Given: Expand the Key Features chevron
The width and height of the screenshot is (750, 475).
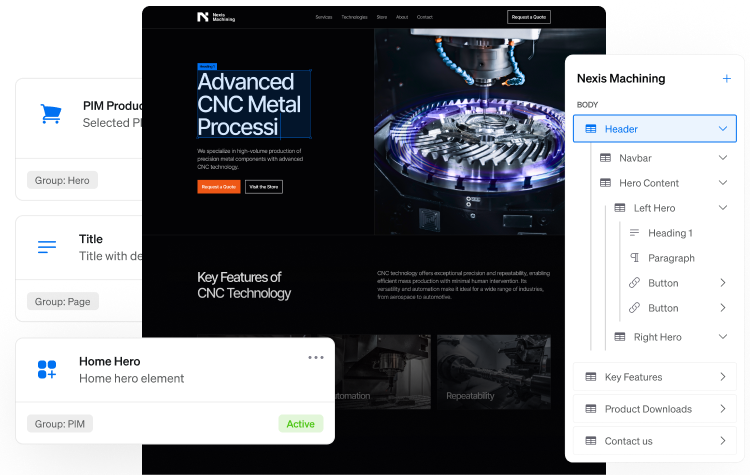Looking at the screenshot, I should [723, 377].
